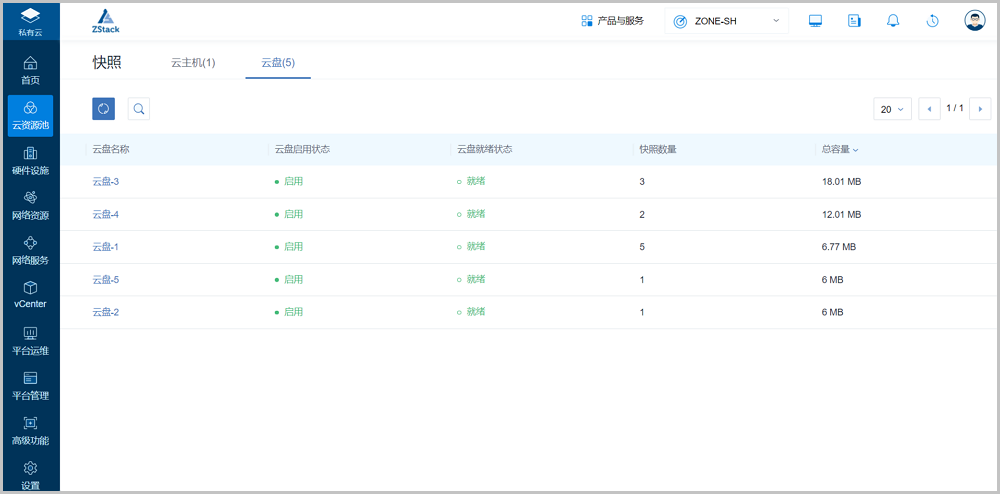The image size is (1000, 494).
Task: Go to the previous page arrow
Action: point(929,109)
